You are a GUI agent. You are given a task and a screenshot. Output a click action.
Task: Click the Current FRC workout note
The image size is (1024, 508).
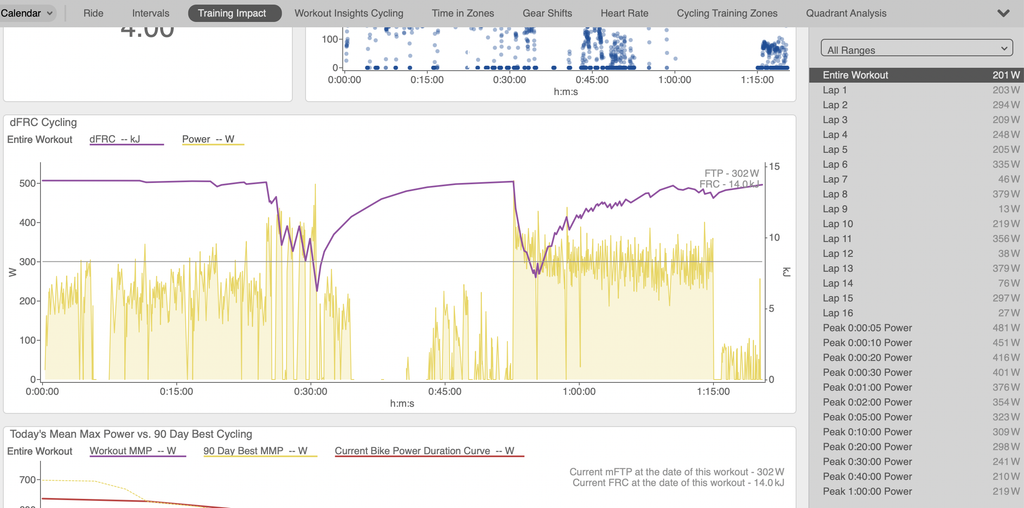click(678, 483)
